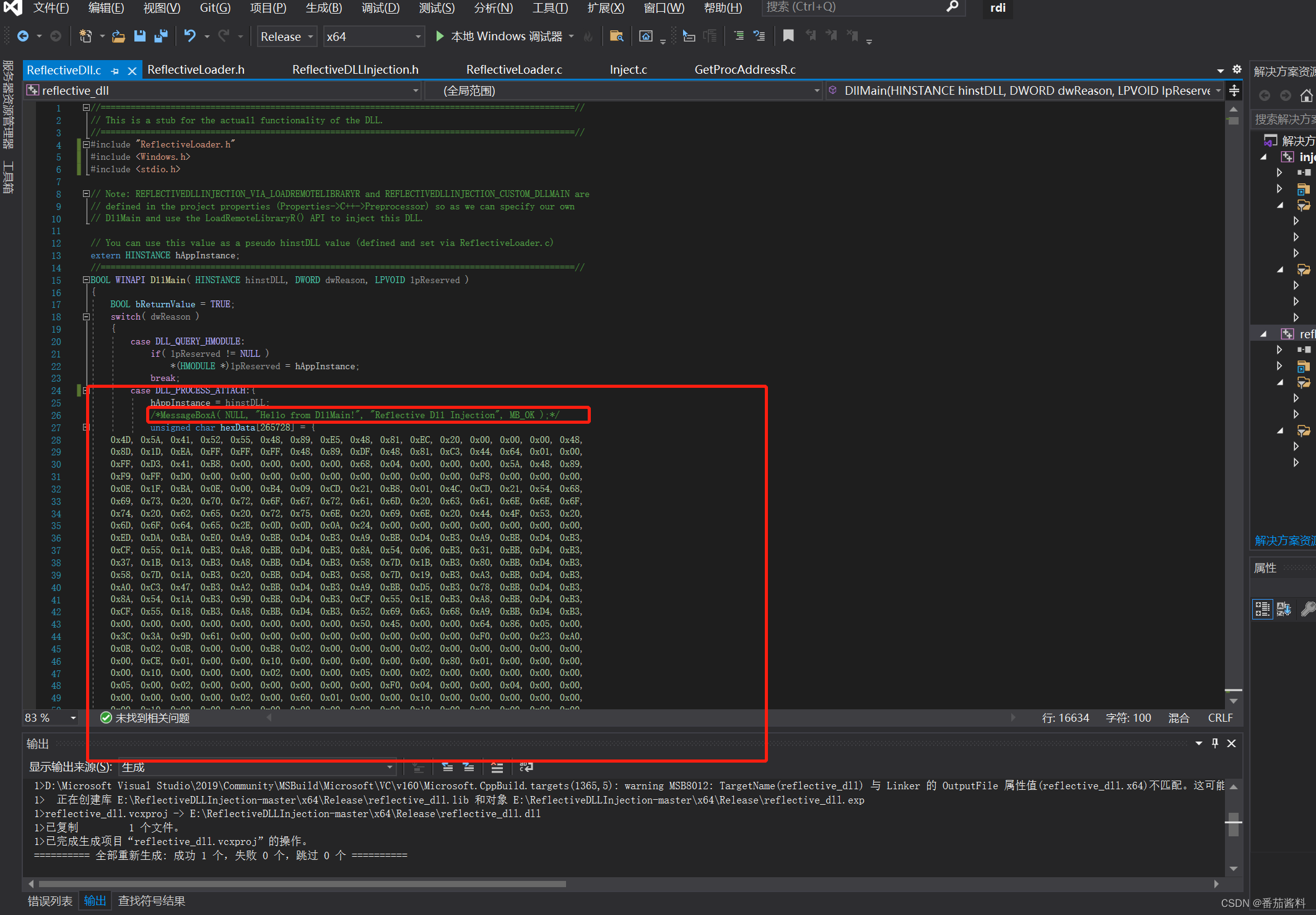Screen dimensions: 1316x915
Task: Pin the ReflectiveDll.c tab
Action: point(115,71)
